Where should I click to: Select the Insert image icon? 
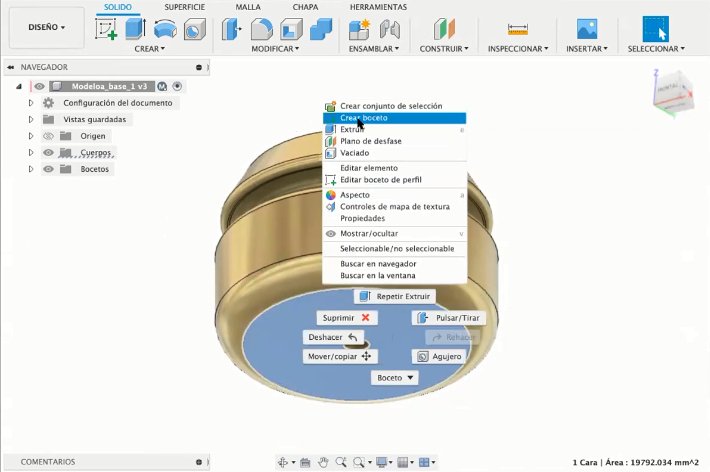587,29
